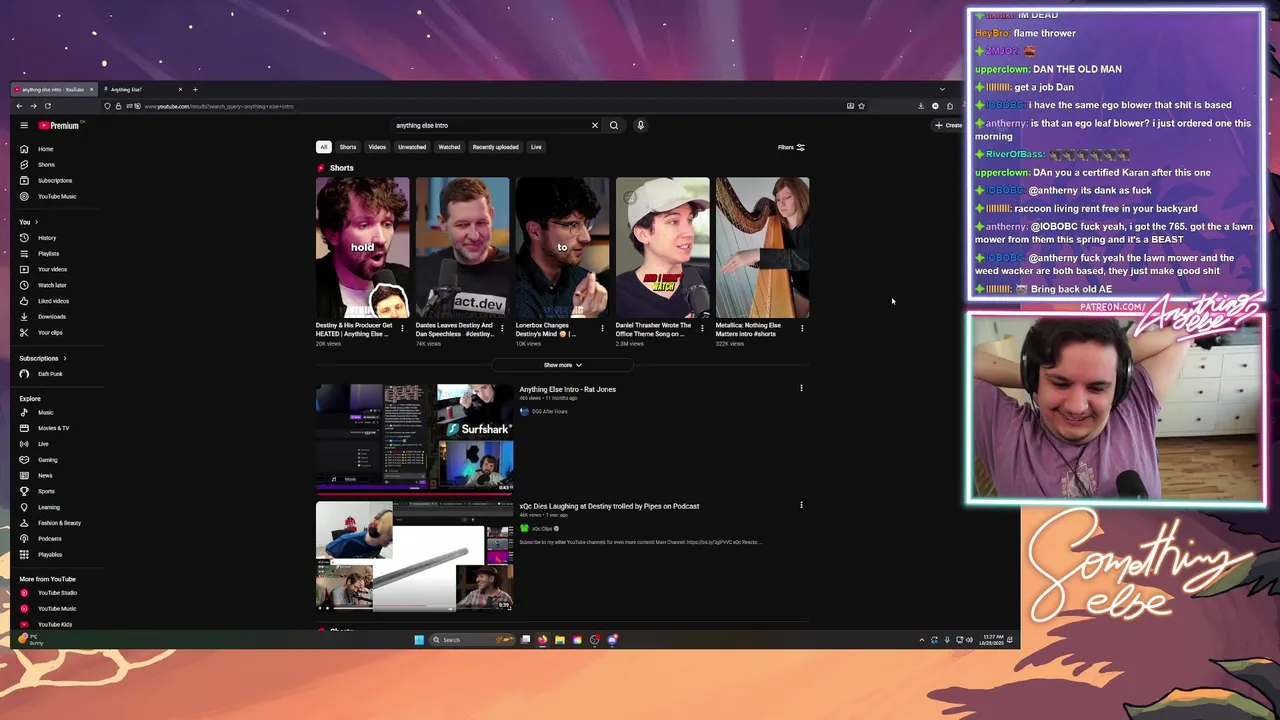Open options menu for Destiny & His Producer short

click(402, 328)
